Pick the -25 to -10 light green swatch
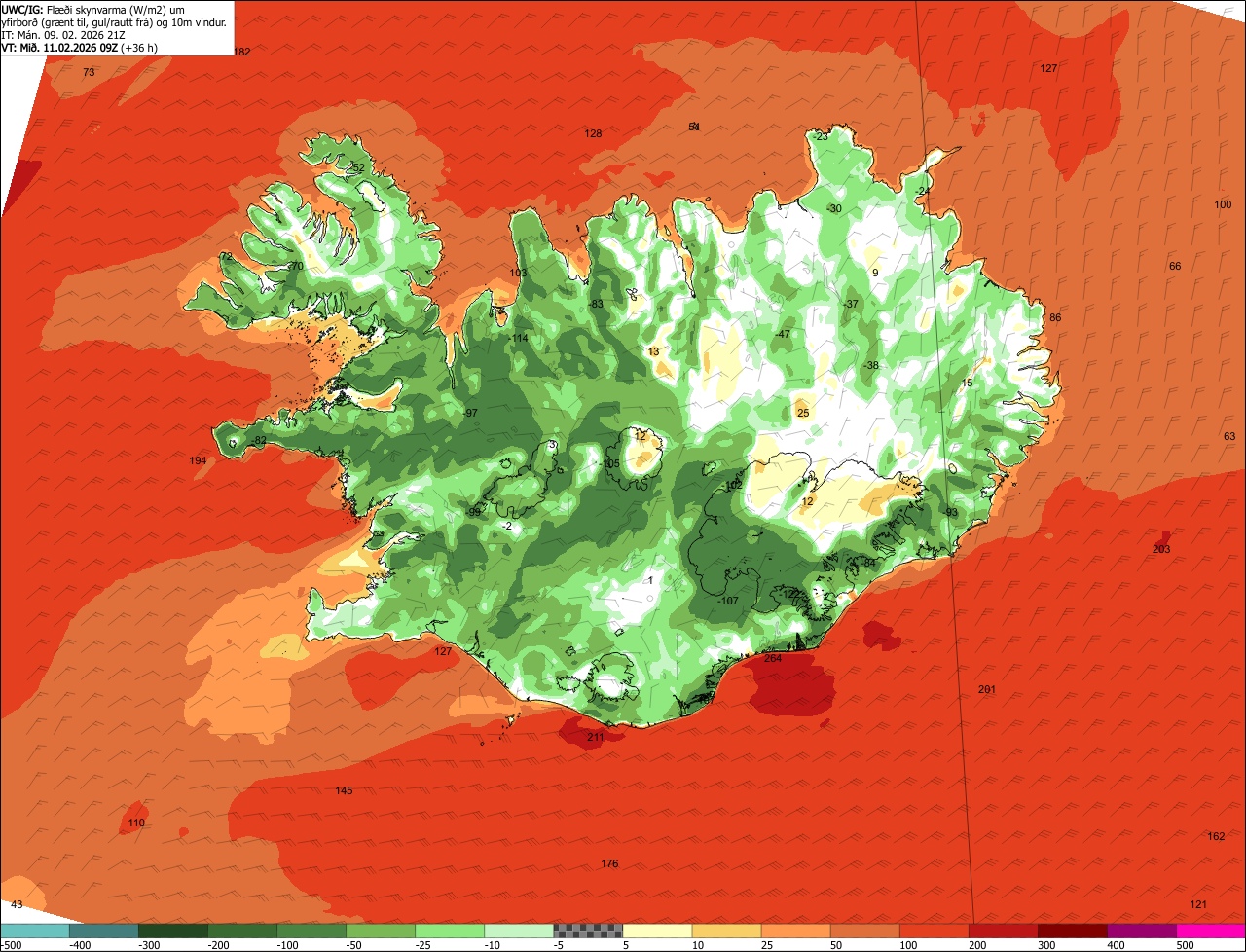The image size is (1246, 952). pos(450,931)
